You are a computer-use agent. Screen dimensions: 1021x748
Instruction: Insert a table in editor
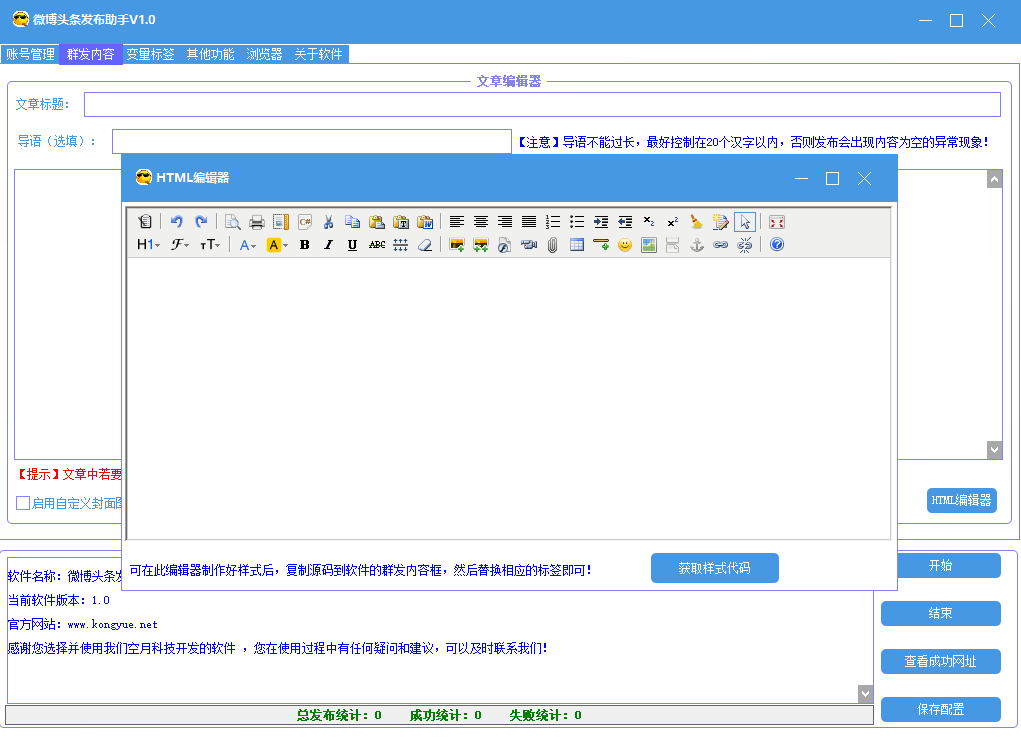pos(577,245)
